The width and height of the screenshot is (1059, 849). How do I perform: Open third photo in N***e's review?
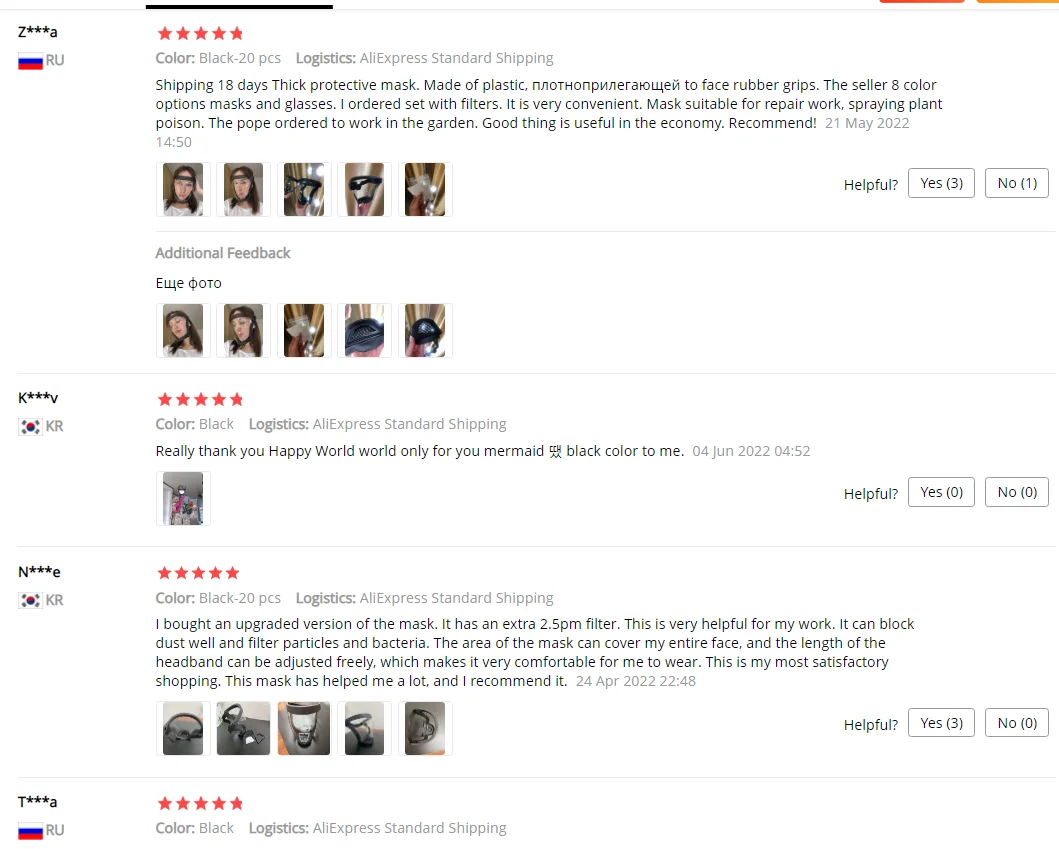pos(304,728)
